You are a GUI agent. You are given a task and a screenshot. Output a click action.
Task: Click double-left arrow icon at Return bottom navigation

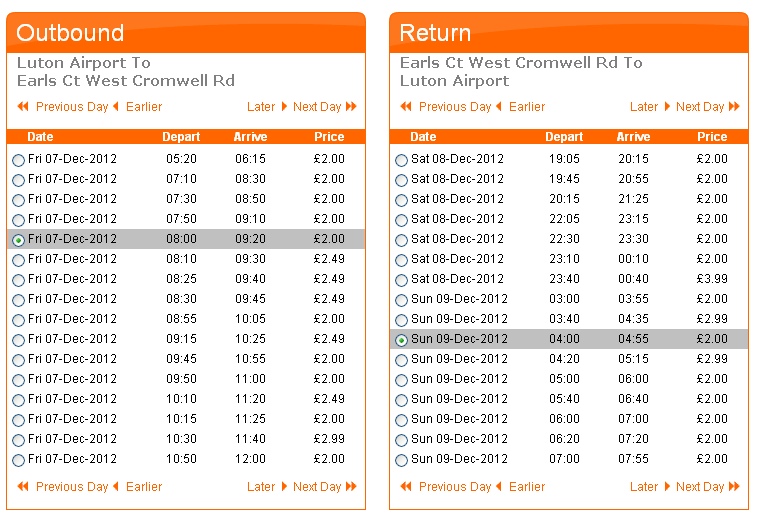[406, 486]
